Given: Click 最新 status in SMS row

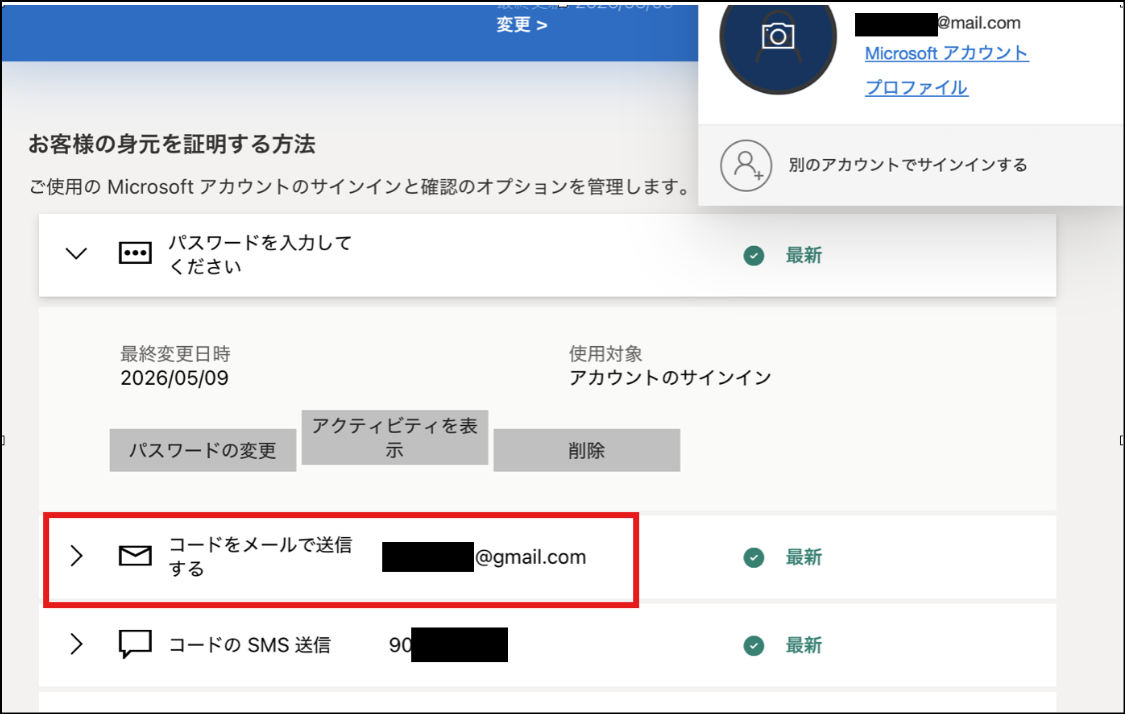Looking at the screenshot, I should [x=804, y=646].
